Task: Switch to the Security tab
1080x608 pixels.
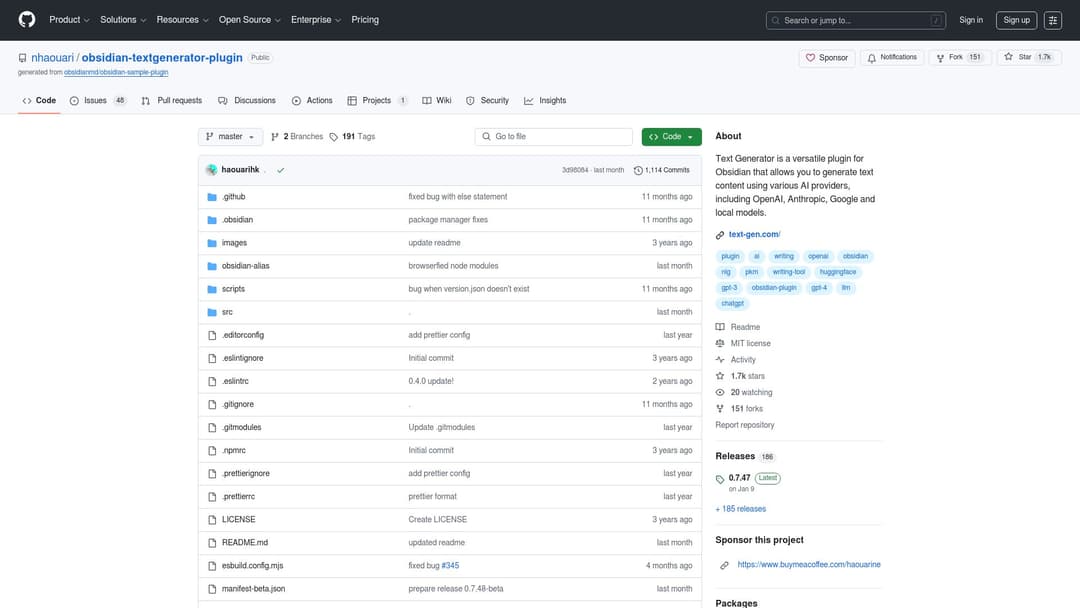Action: [x=488, y=101]
